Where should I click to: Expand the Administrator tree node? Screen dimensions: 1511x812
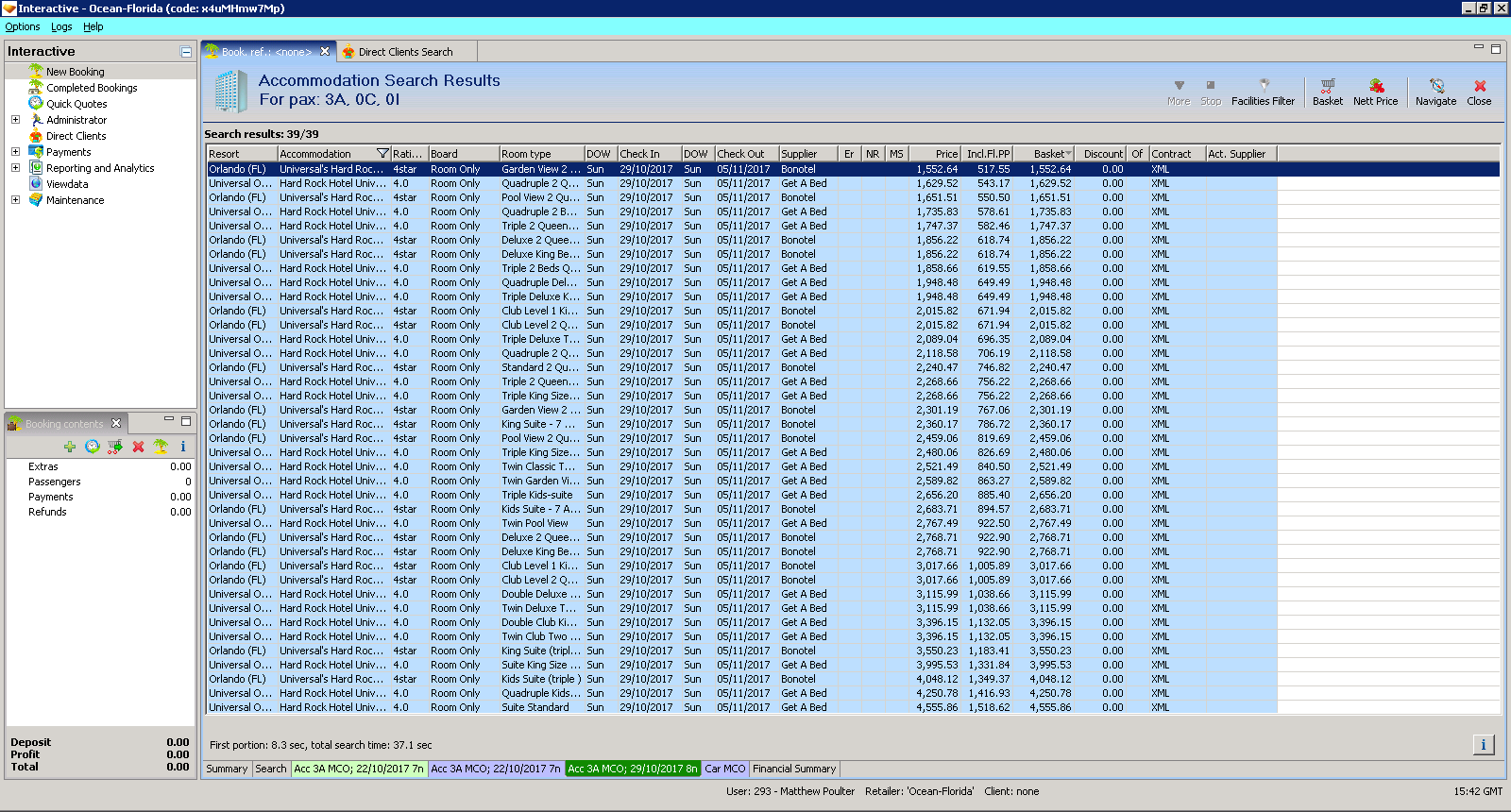click(x=15, y=120)
